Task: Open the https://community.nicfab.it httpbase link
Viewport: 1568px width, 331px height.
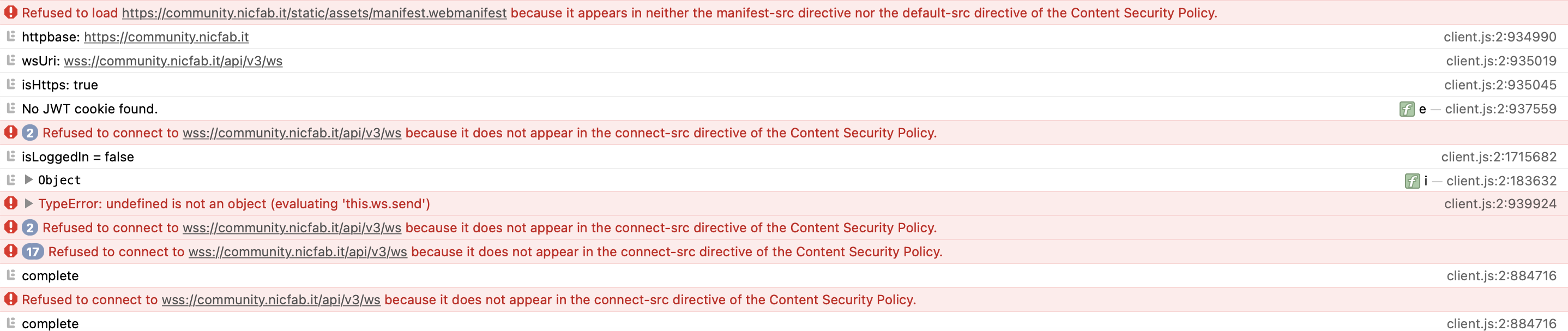Action: coord(166,37)
